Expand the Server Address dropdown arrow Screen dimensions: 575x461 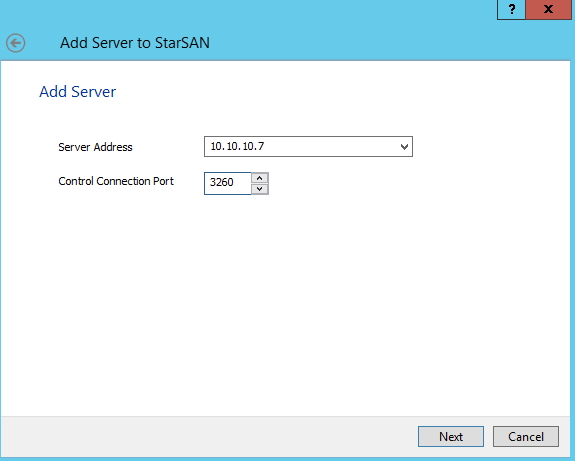click(x=404, y=147)
